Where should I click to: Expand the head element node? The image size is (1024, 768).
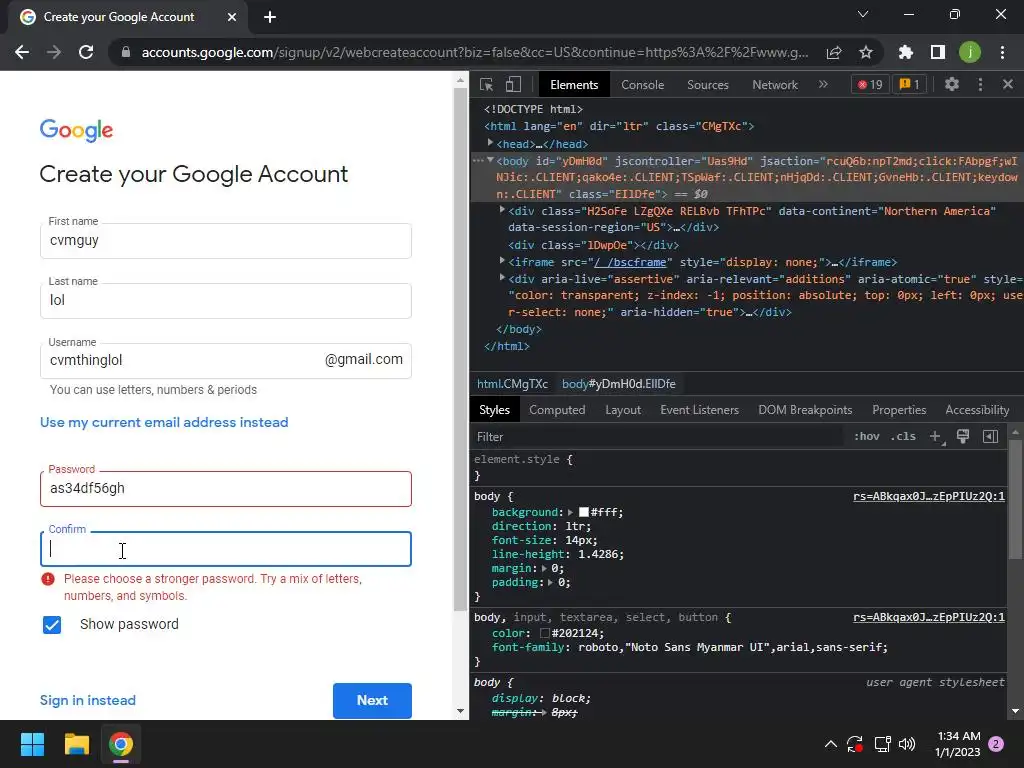(490, 143)
